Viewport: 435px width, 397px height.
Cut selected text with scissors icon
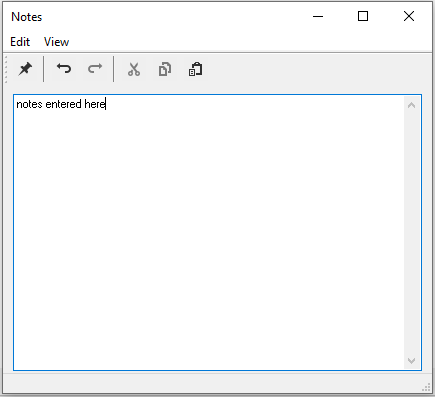click(x=134, y=69)
